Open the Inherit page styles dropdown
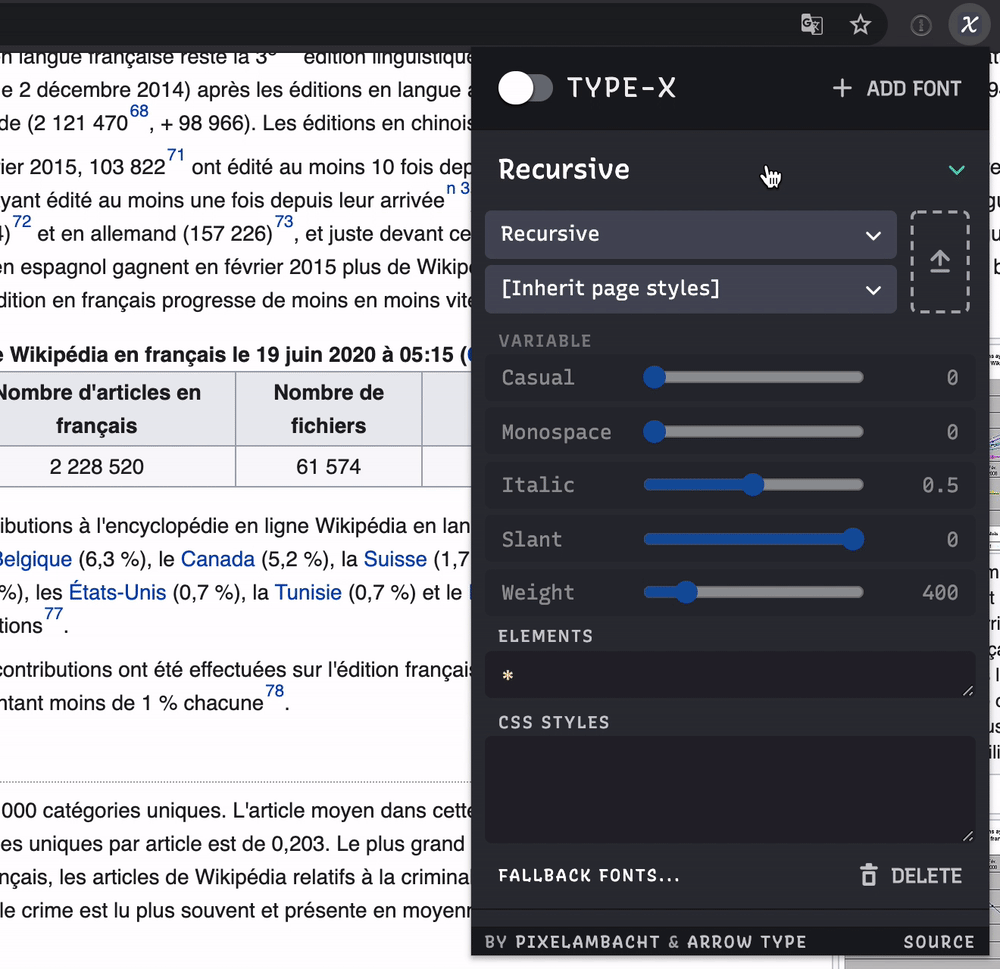 pyautogui.click(x=691, y=289)
